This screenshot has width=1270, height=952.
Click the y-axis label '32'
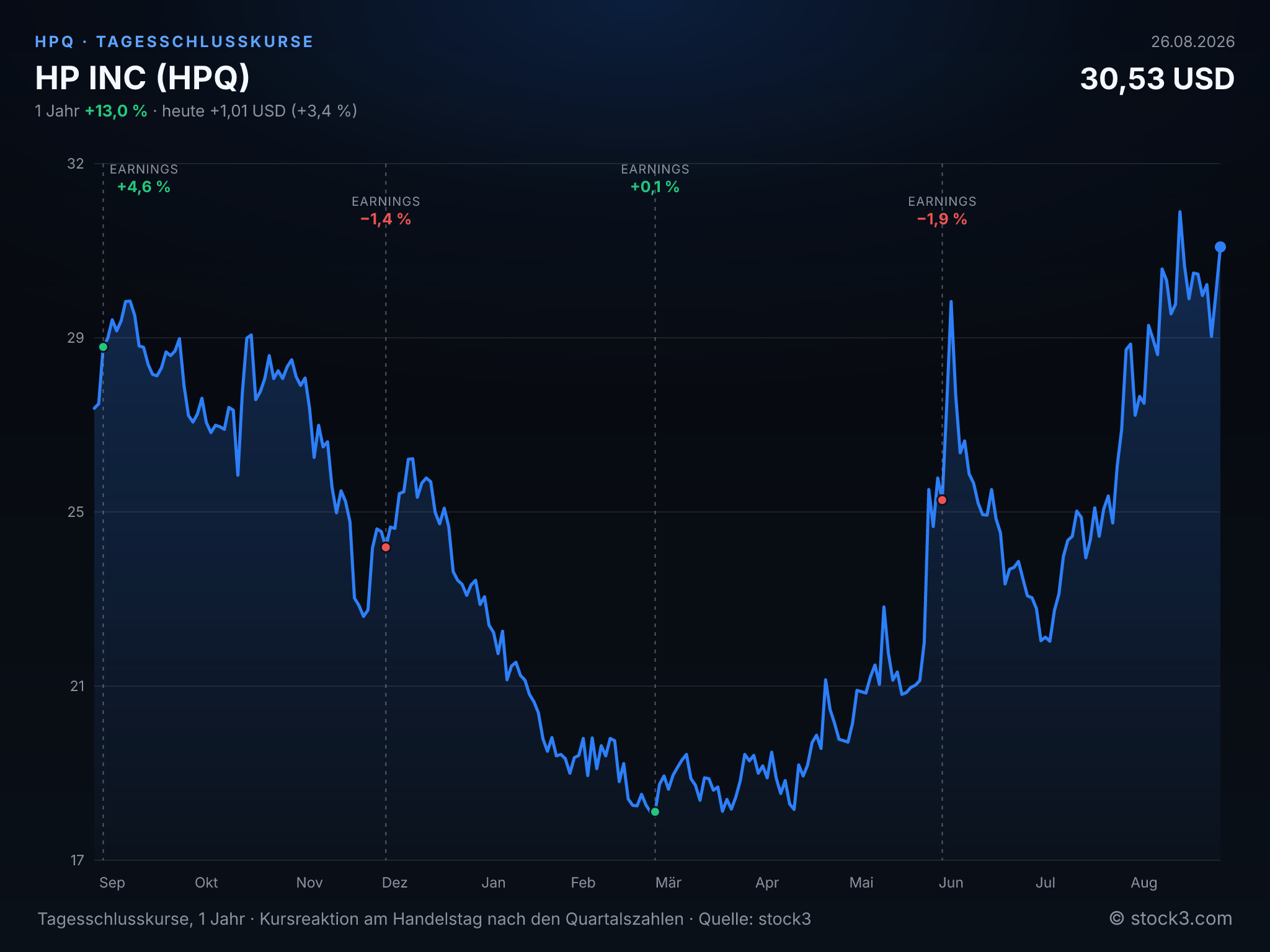[76, 164]
